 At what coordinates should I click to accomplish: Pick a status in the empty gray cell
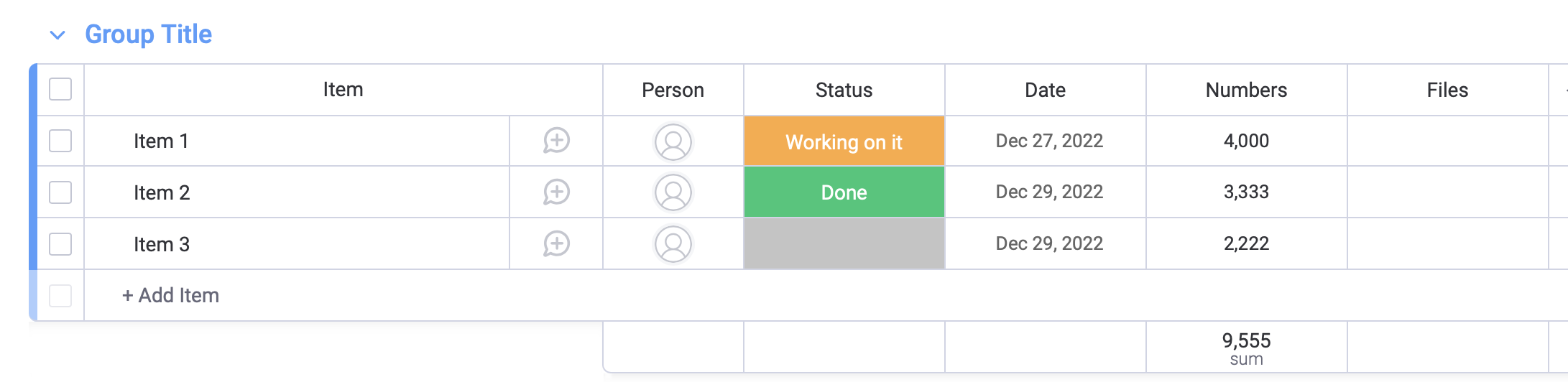pos(844,244)
